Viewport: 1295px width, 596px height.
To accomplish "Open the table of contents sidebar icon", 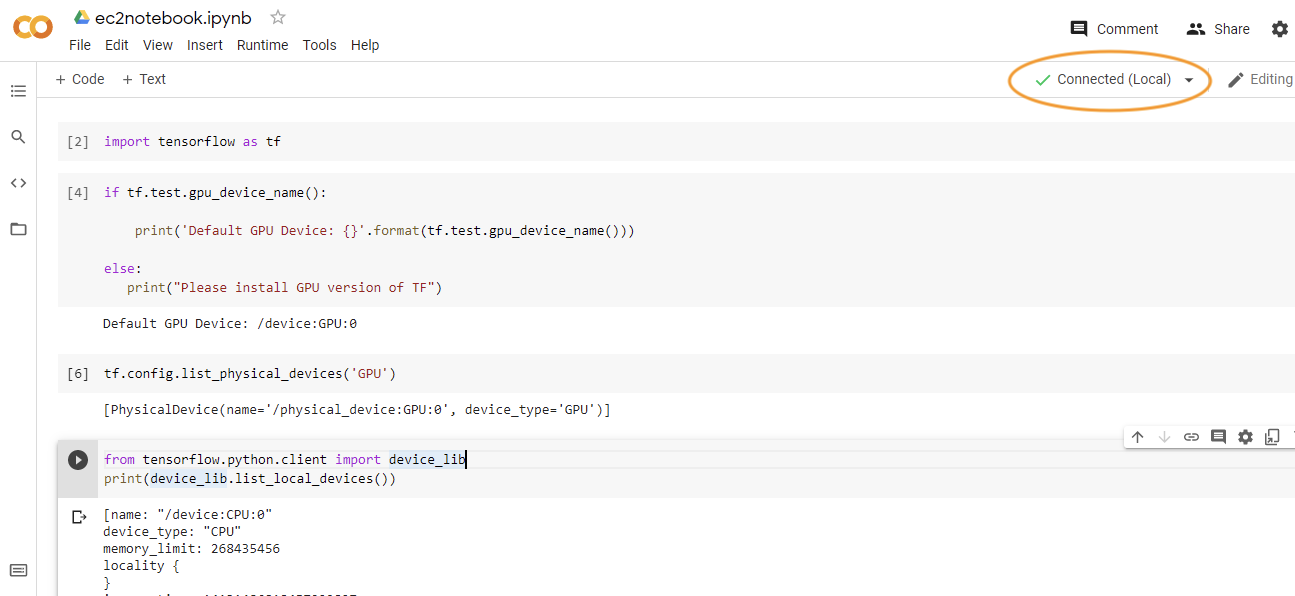I will click(x=18, y=91).
